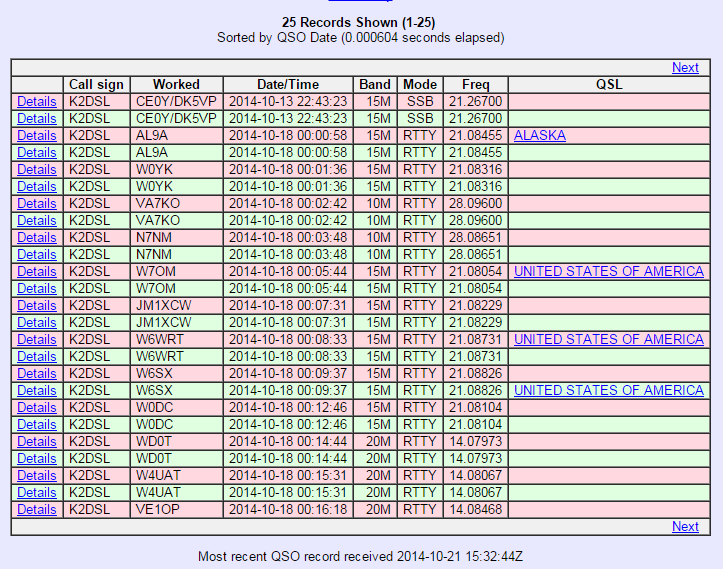Select the frequency value 14.08468
The width and height of the screenshot is (723, 569).
(475, 510)
